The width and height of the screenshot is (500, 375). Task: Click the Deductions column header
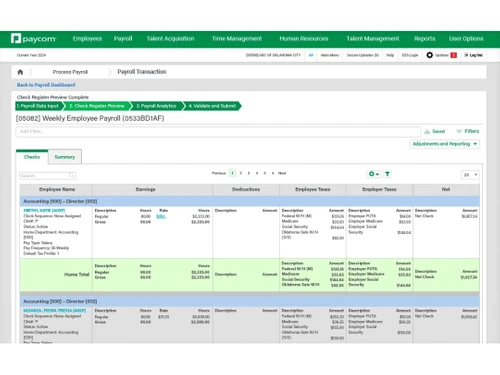tap(246, 189)
